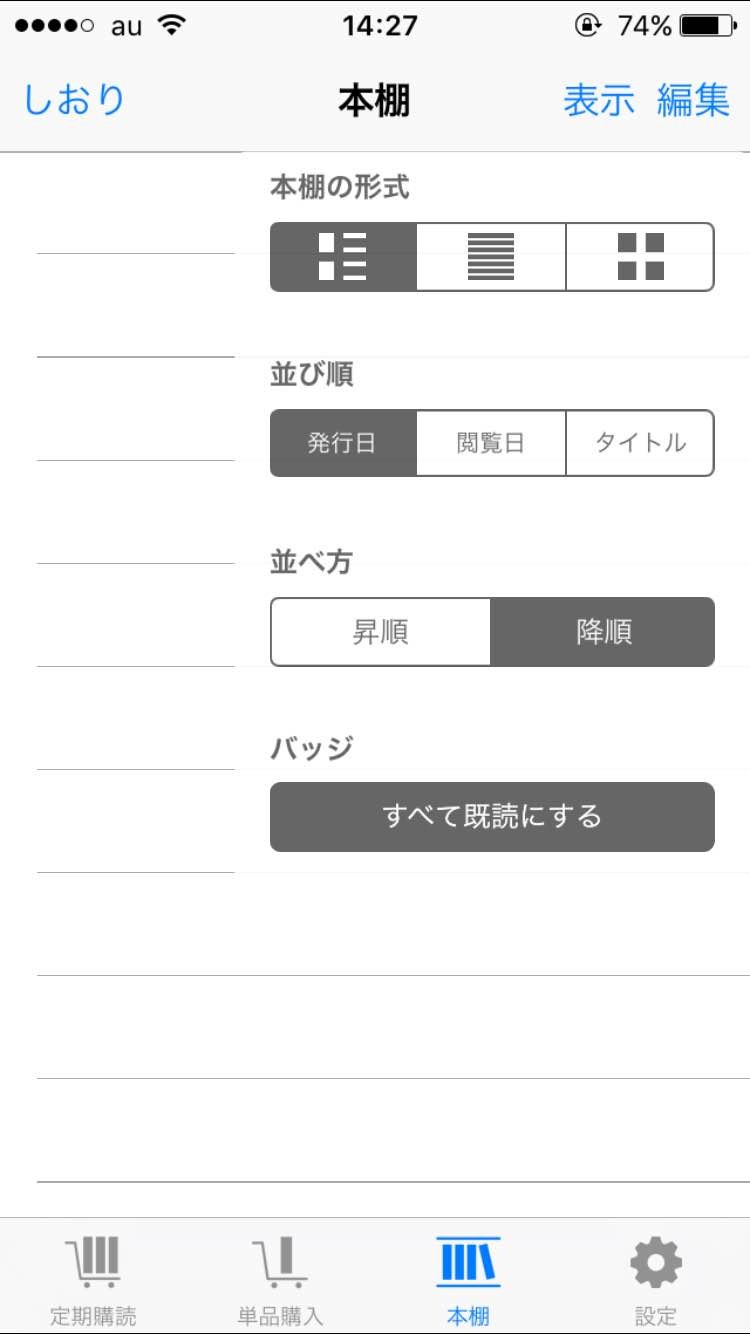Open しおり bookmarks
Image resolution: width=750 pixels, height=1334 pixels.
(x=75, y=101)
